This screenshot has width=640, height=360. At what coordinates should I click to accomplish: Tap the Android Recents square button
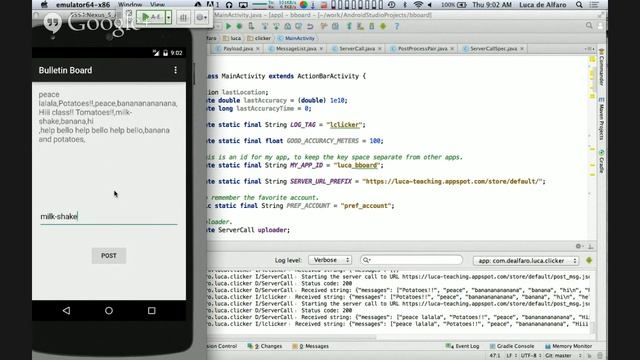(x=151, y=311)
